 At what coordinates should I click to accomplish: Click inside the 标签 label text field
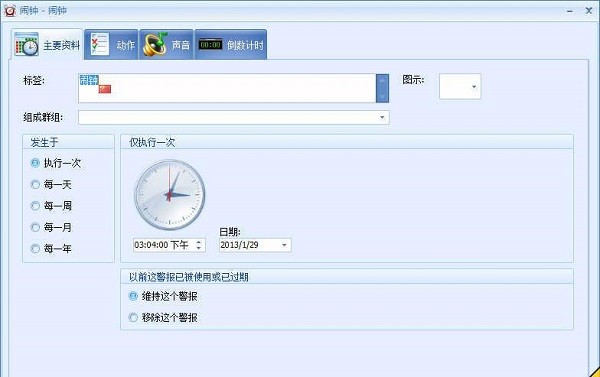[x=227, y=88]
